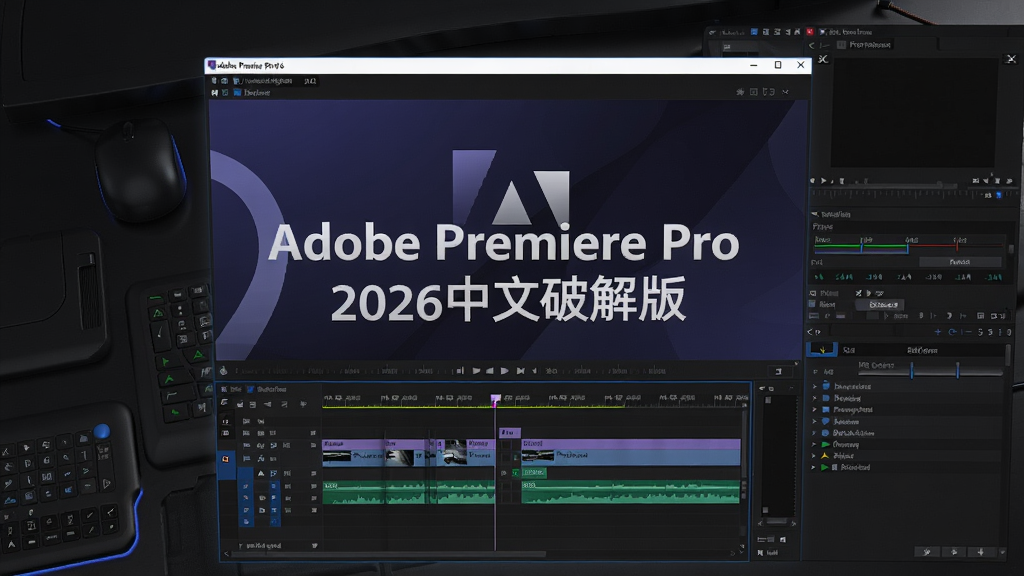The height and width of the screenshot is (576, 1024).
Task: Click the dark audio meter panel right of the timeline
Action: (778, 455)
